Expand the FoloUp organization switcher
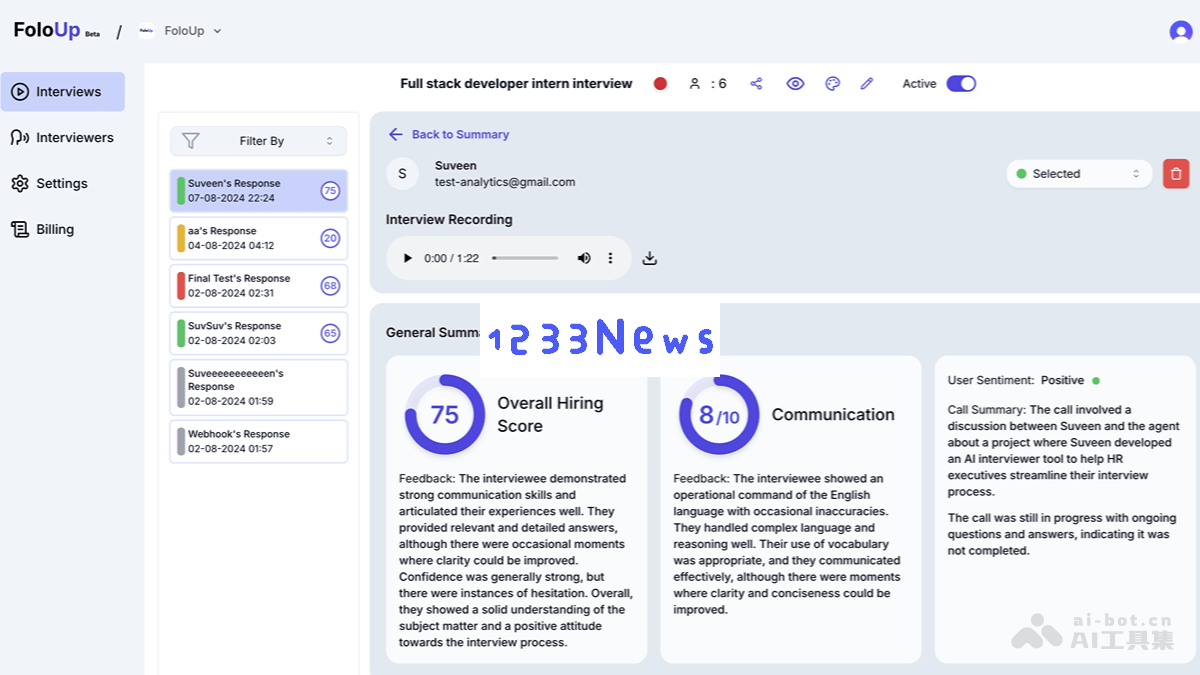The height and width of the screenshot is (675, 1200). tap(180, 31)
